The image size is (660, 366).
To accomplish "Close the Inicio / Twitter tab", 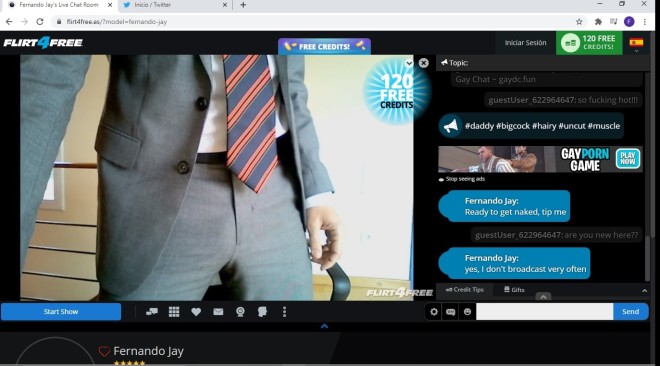I will 224,5.
